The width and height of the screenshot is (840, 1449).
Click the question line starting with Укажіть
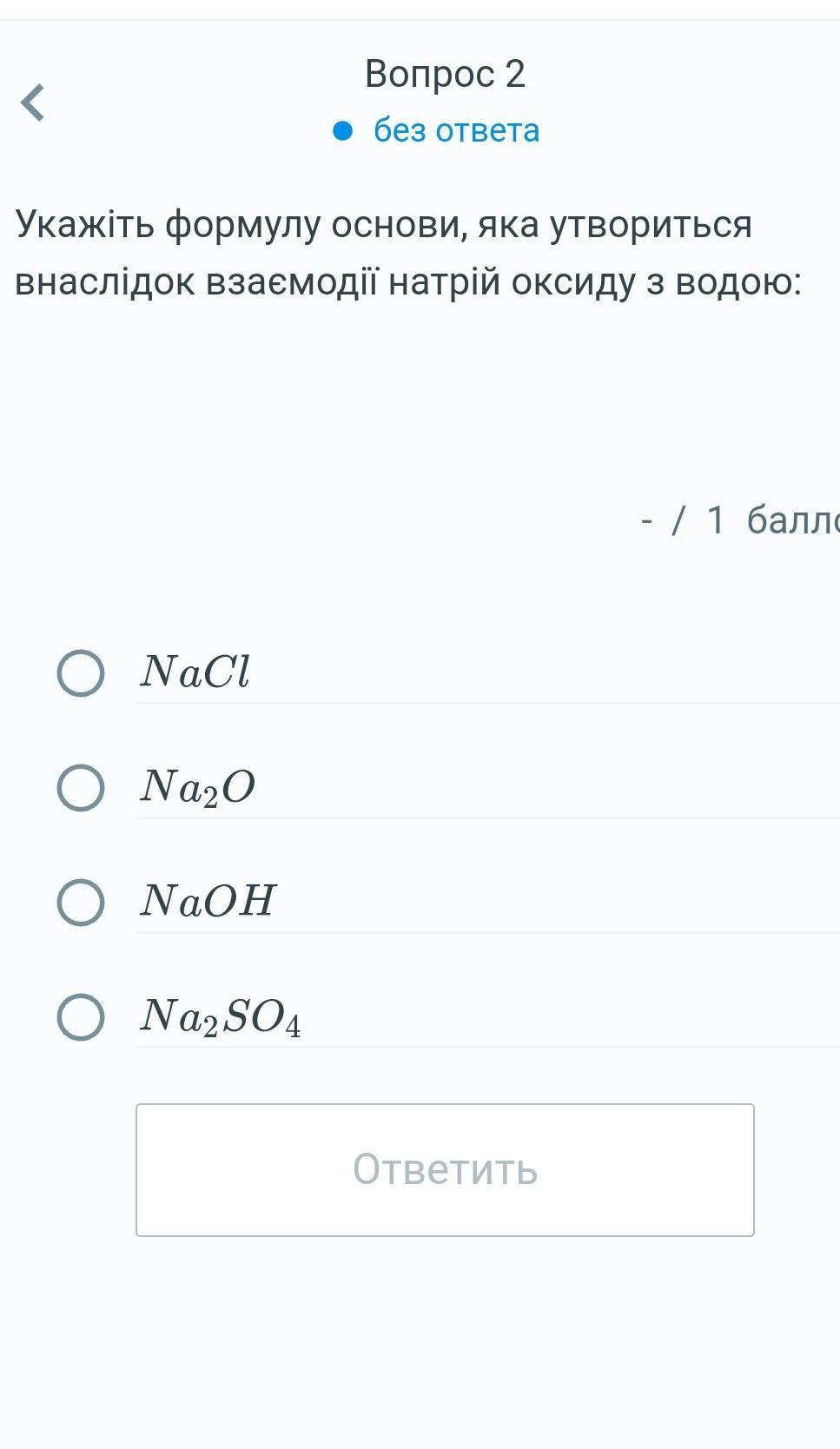383,224
